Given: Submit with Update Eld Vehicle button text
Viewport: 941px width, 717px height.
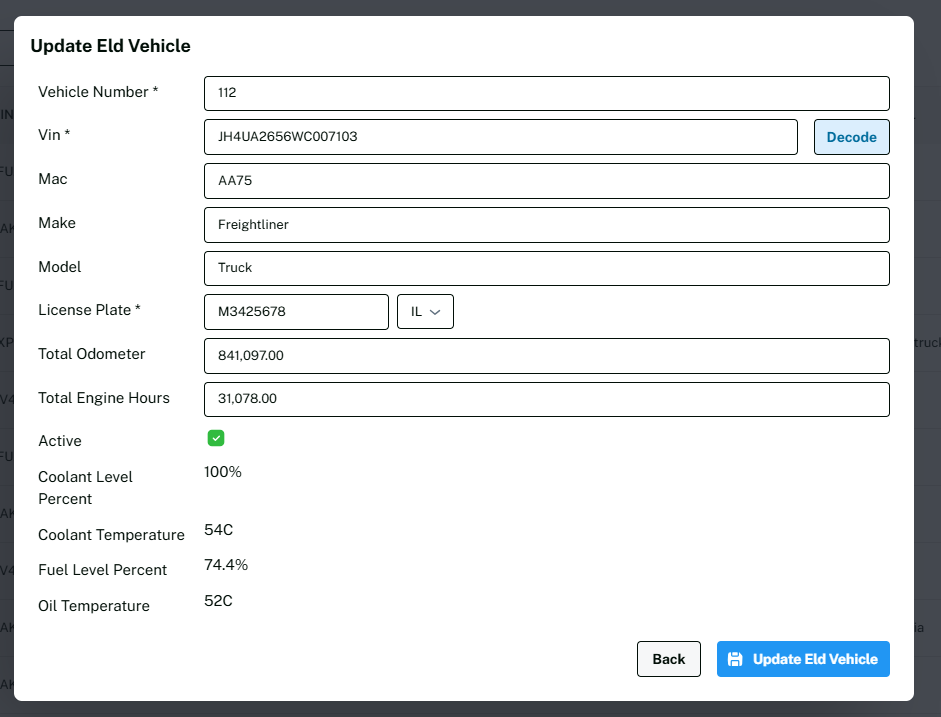Looking at the screenshot, I should click(x=815, y=659).
